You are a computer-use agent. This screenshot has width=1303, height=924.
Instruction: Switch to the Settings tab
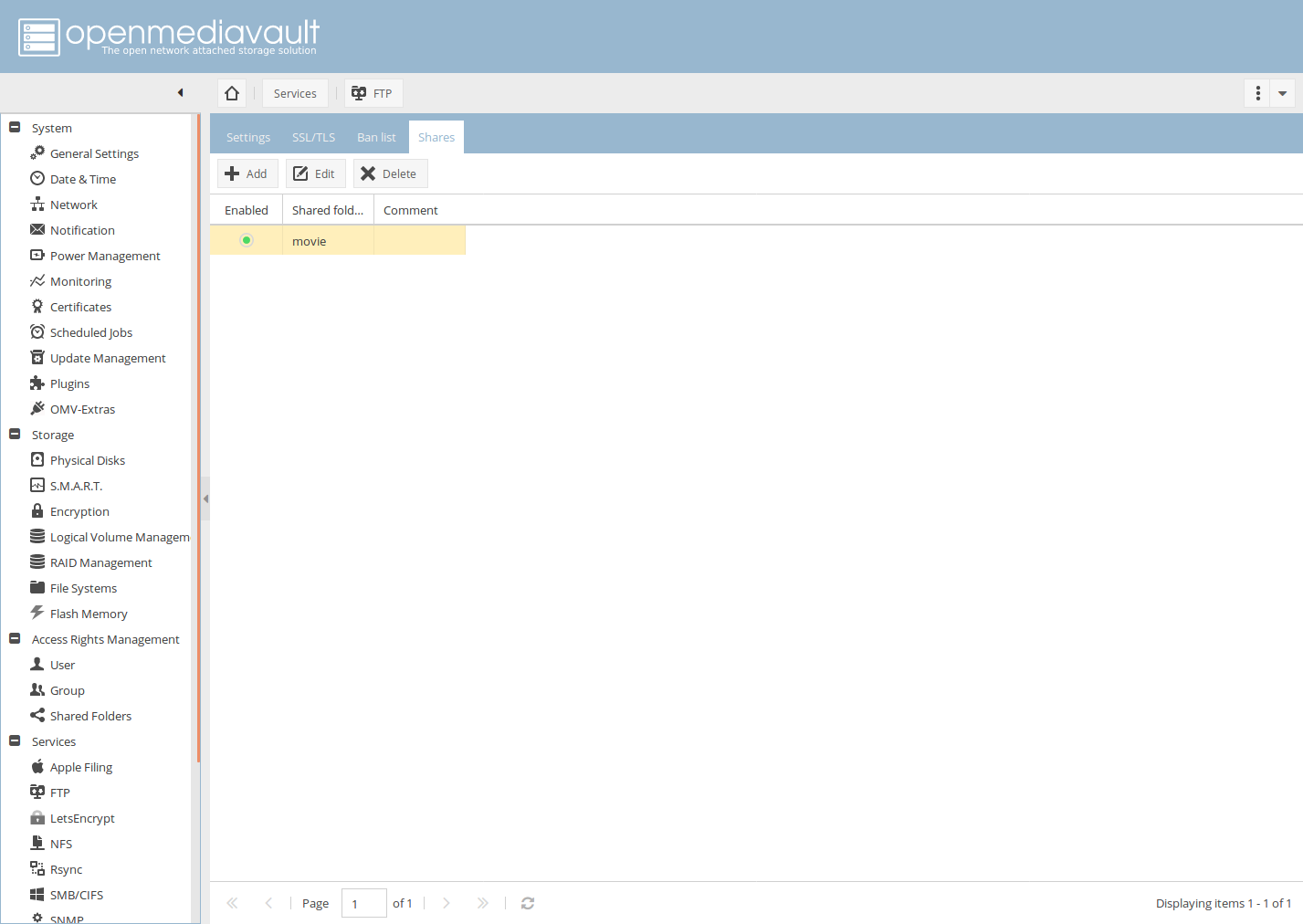click(x=248, y=137)
